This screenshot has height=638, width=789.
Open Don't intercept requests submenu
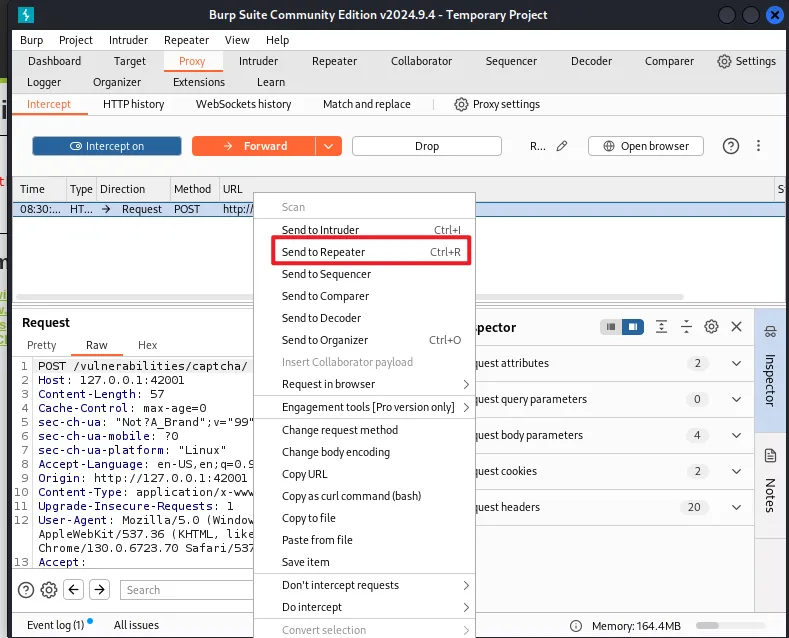pos(365,585)
